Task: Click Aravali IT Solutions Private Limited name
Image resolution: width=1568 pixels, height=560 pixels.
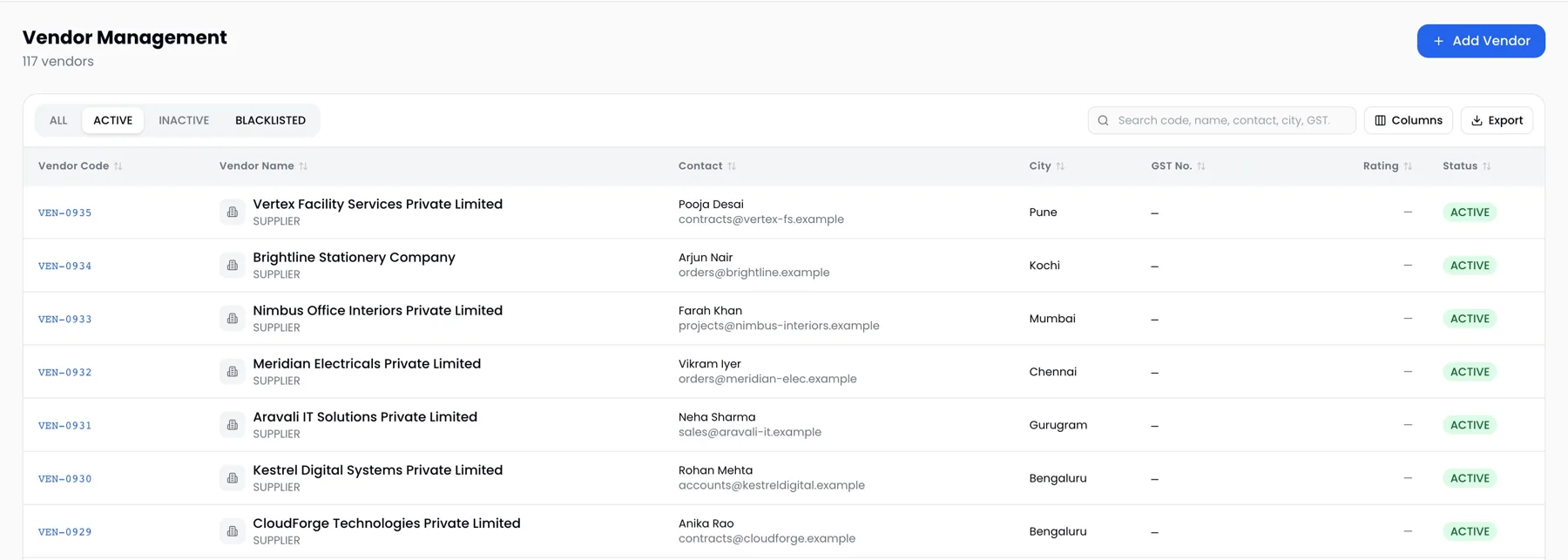Action: [x=365, y=416]
